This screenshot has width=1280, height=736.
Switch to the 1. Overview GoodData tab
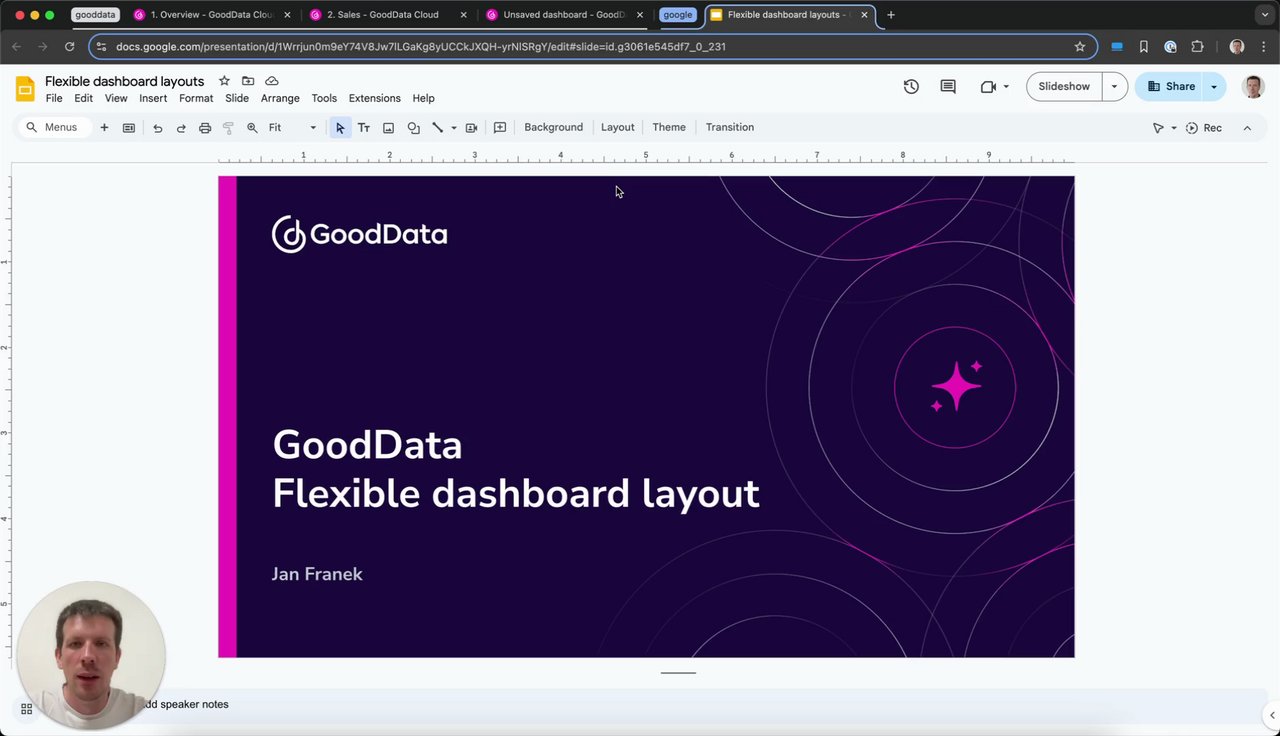pos(212,15)
